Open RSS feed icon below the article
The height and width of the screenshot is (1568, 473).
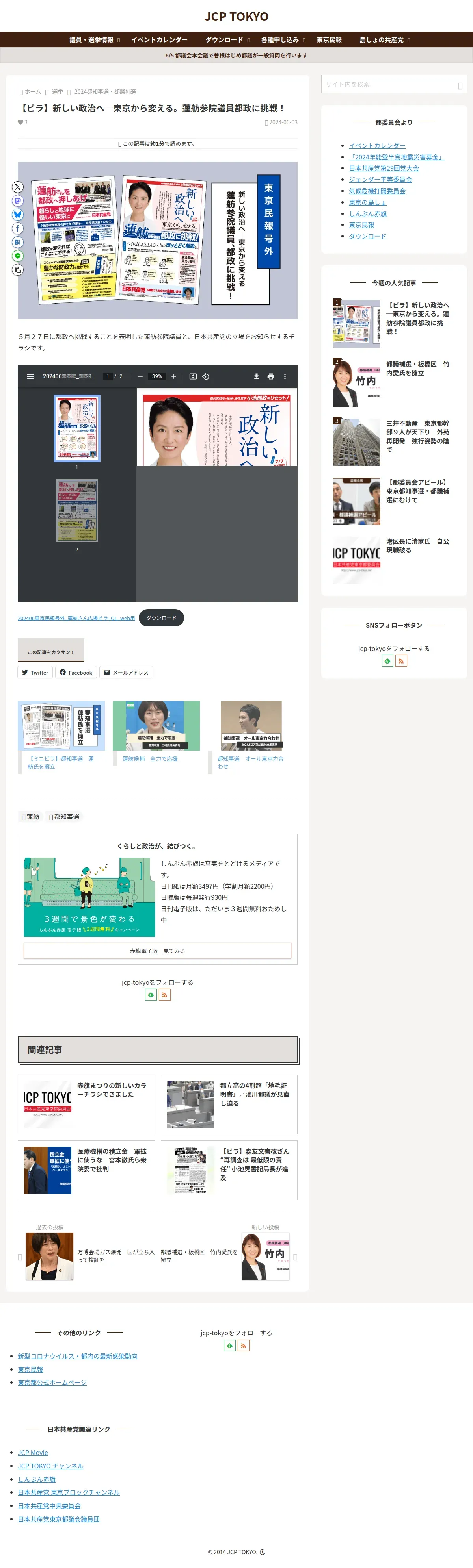pos(165,995)
